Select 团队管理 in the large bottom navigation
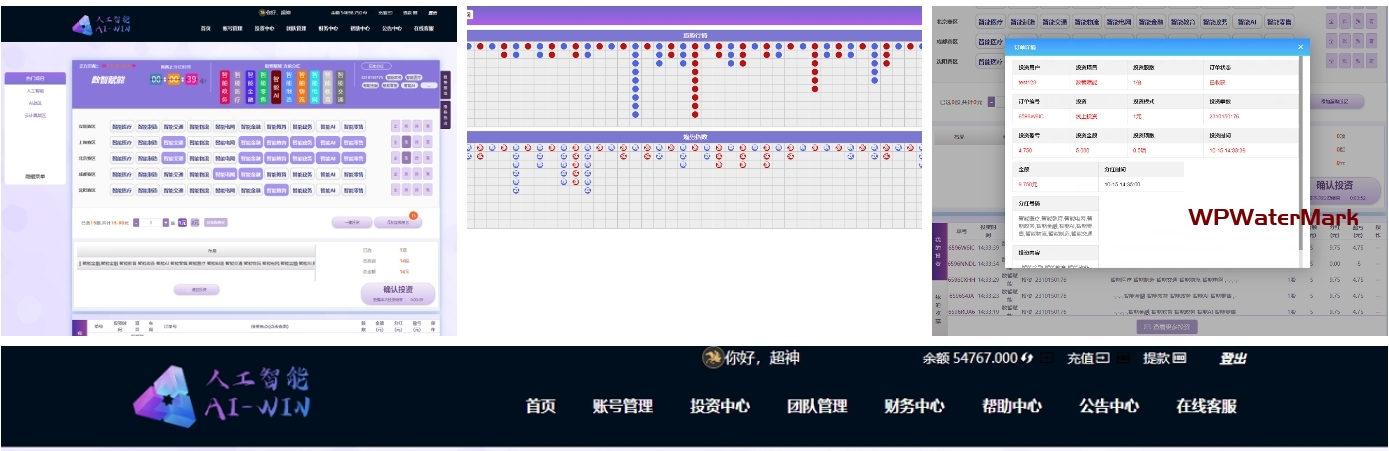The height and width of the screenshot is (451, 1389). (817, 406)
